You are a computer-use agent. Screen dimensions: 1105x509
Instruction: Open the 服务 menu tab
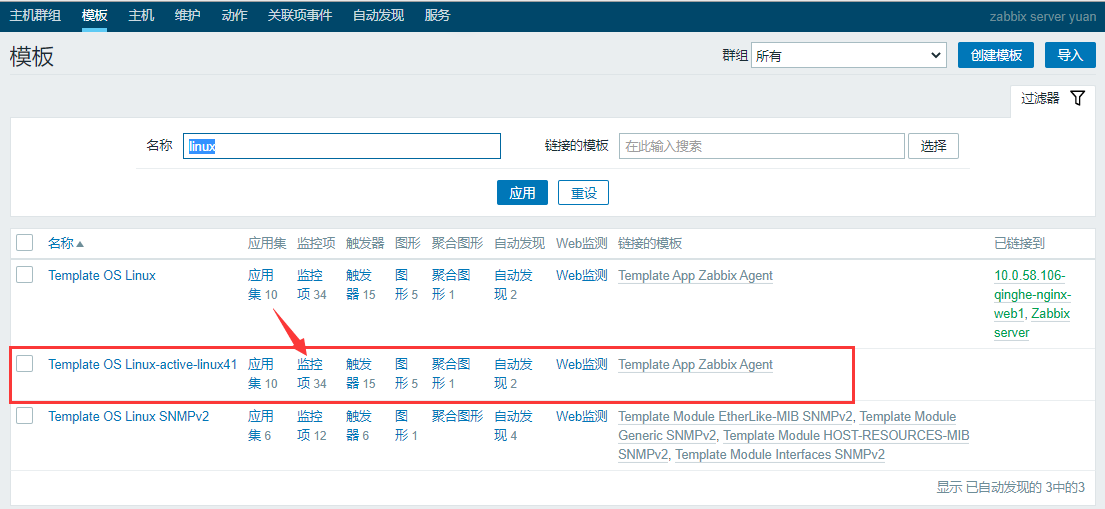click(438, 15)
